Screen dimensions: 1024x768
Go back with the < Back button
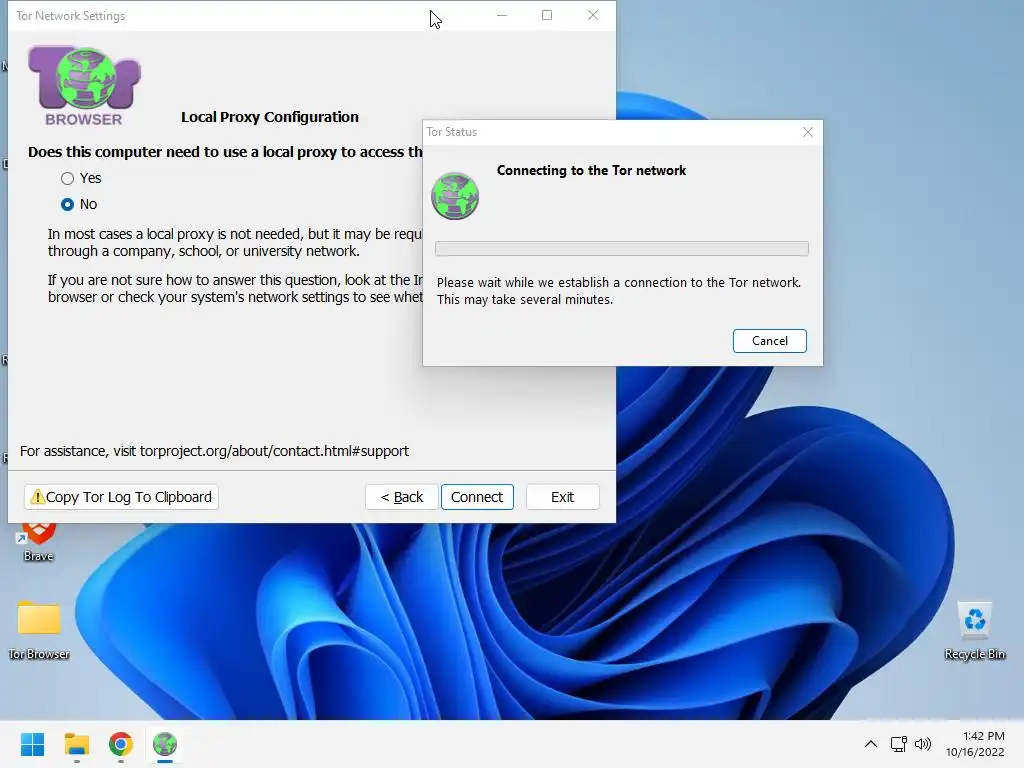pos(402,497)
